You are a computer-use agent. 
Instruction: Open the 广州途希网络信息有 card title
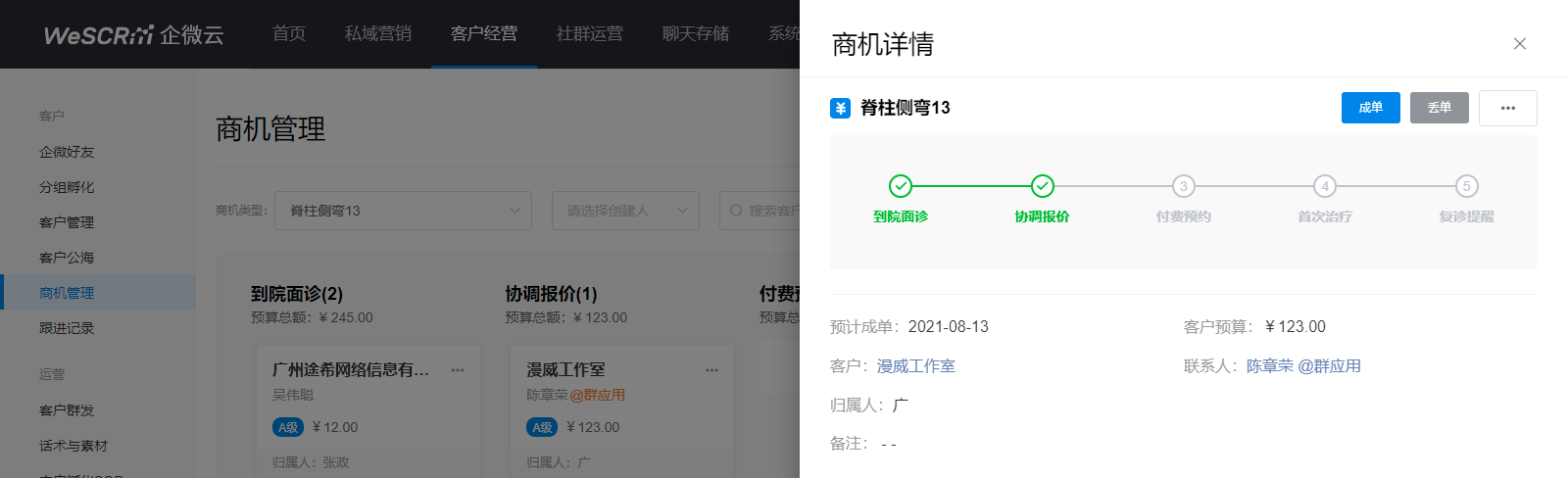coord(350,370)
